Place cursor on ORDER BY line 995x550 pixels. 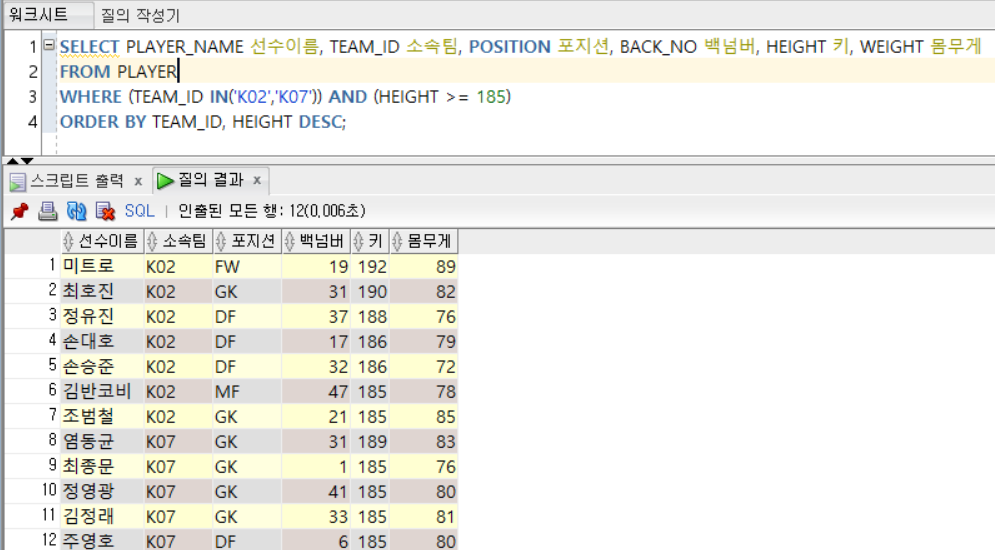(202, 121)
